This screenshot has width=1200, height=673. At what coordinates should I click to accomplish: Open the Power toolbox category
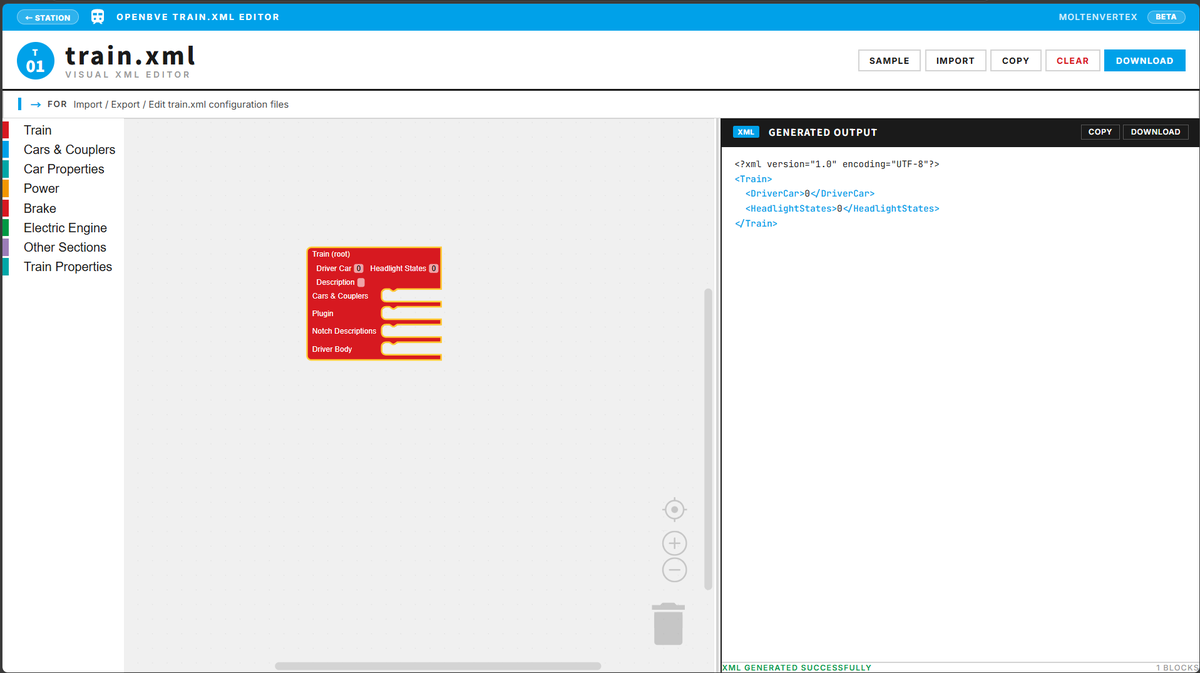[x=62, y=189]
